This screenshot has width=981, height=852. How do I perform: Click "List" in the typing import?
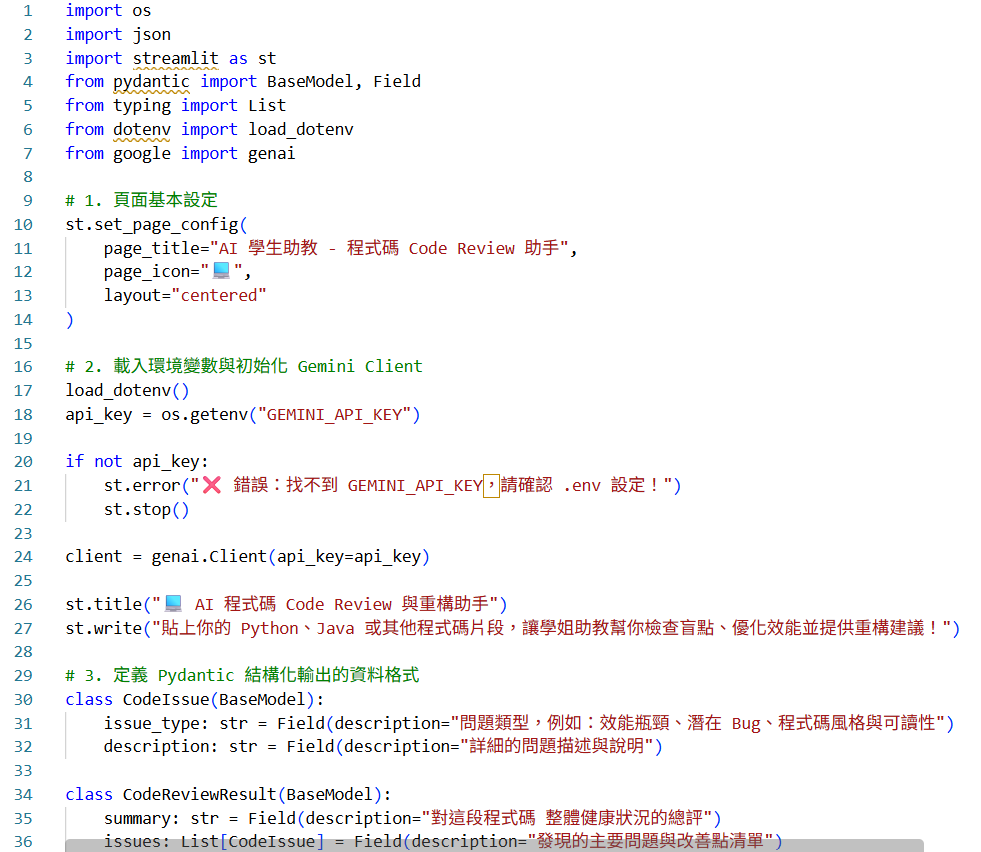point(267,105)
